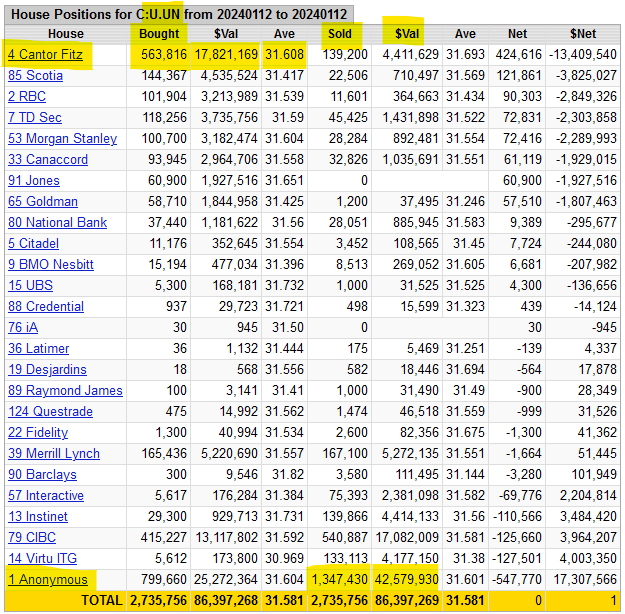Click the 91 Jones link

point(34,181)
